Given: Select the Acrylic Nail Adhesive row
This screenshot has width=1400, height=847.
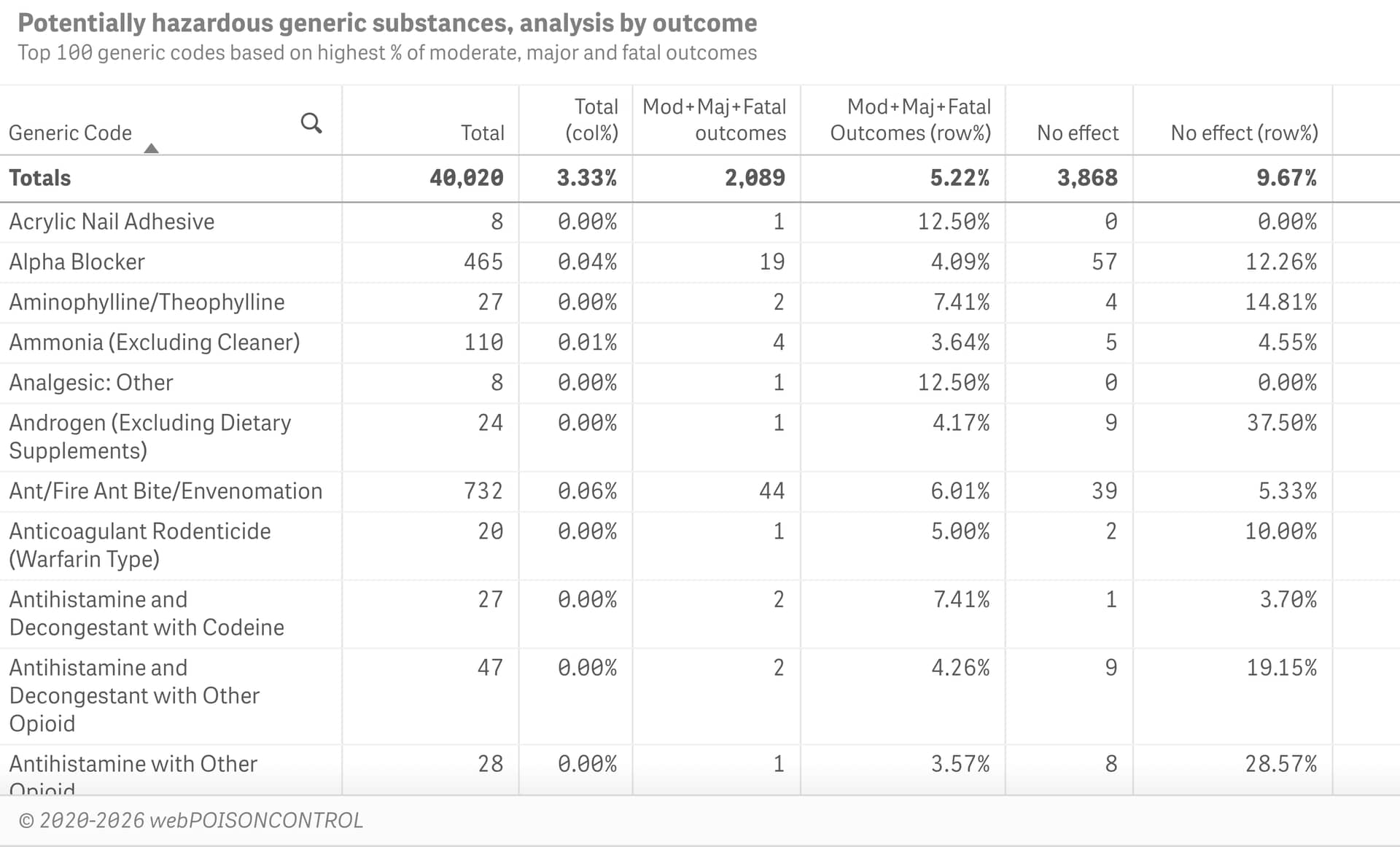Looking at the screenshot, I should point(112,222).
